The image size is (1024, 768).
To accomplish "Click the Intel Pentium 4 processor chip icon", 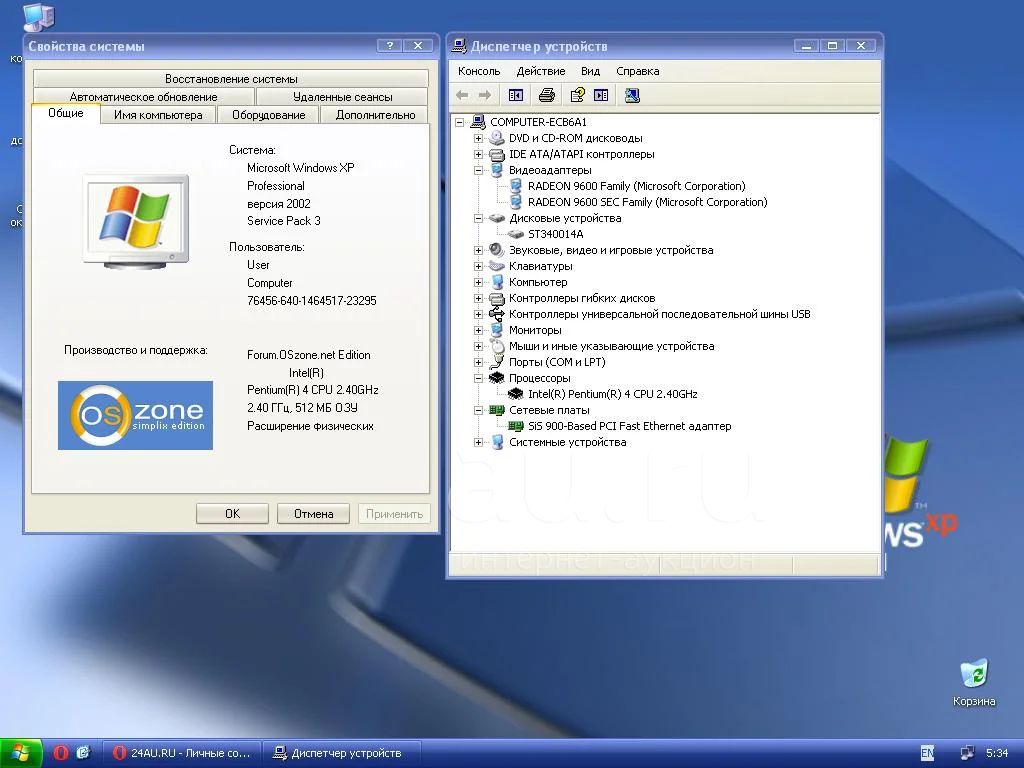I will coord(516,394).
